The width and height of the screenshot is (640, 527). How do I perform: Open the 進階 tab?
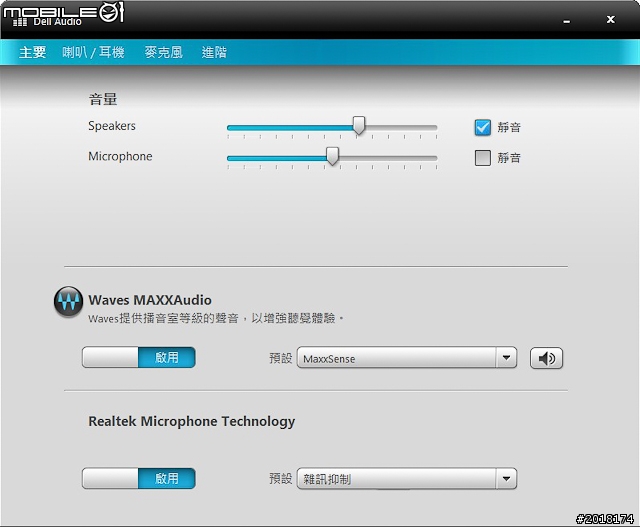tap(214, 52)
